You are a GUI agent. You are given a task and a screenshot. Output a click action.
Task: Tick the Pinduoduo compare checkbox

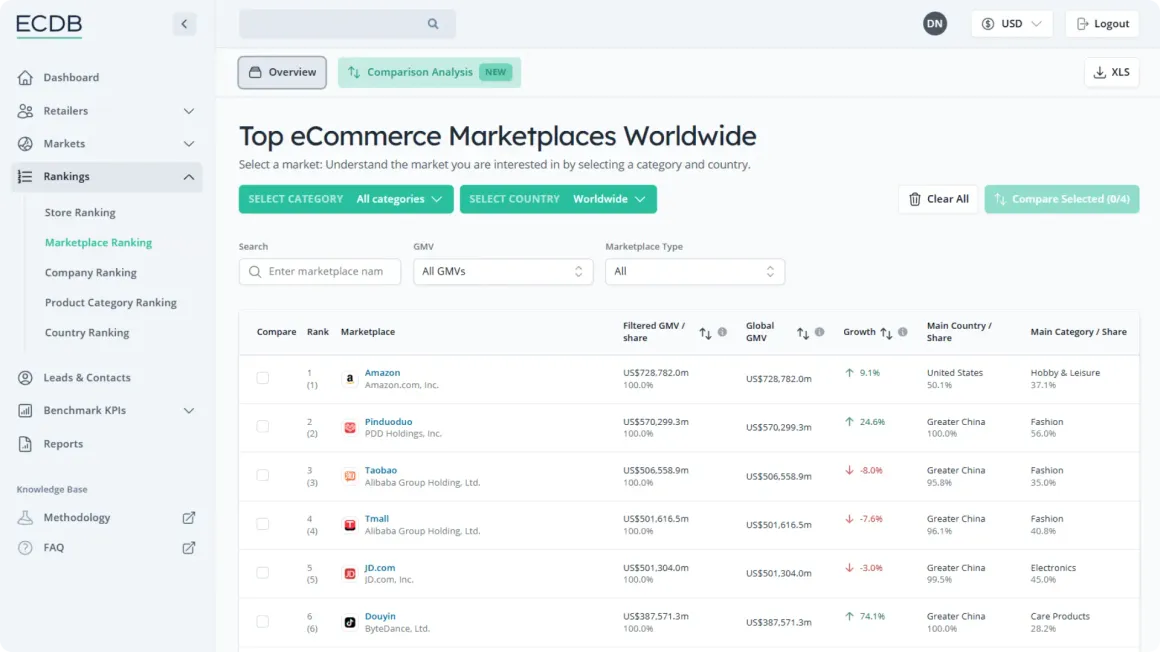pos(263,426)
